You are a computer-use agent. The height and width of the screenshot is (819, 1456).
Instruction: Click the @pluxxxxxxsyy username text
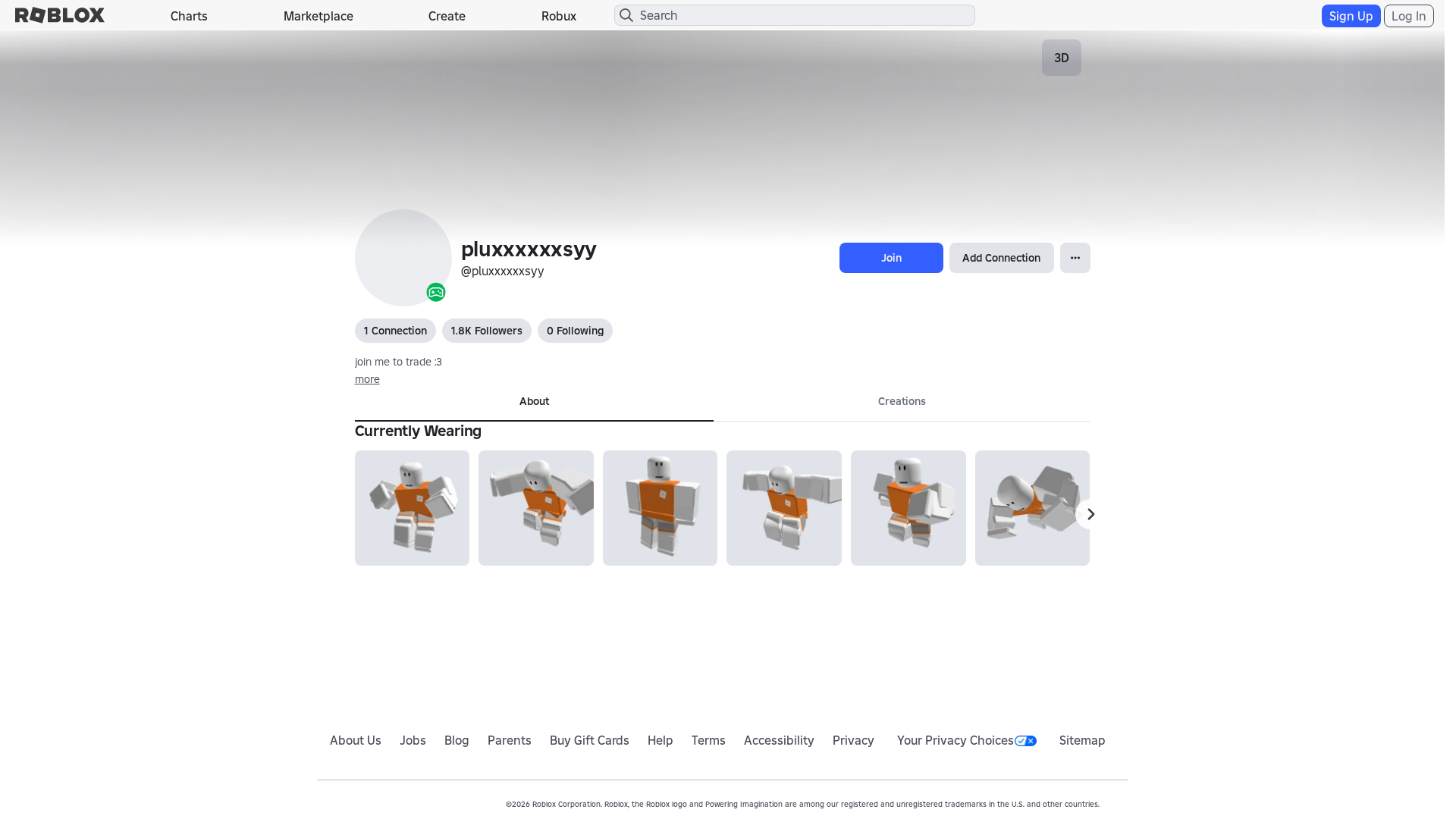(x=503, y=271)
